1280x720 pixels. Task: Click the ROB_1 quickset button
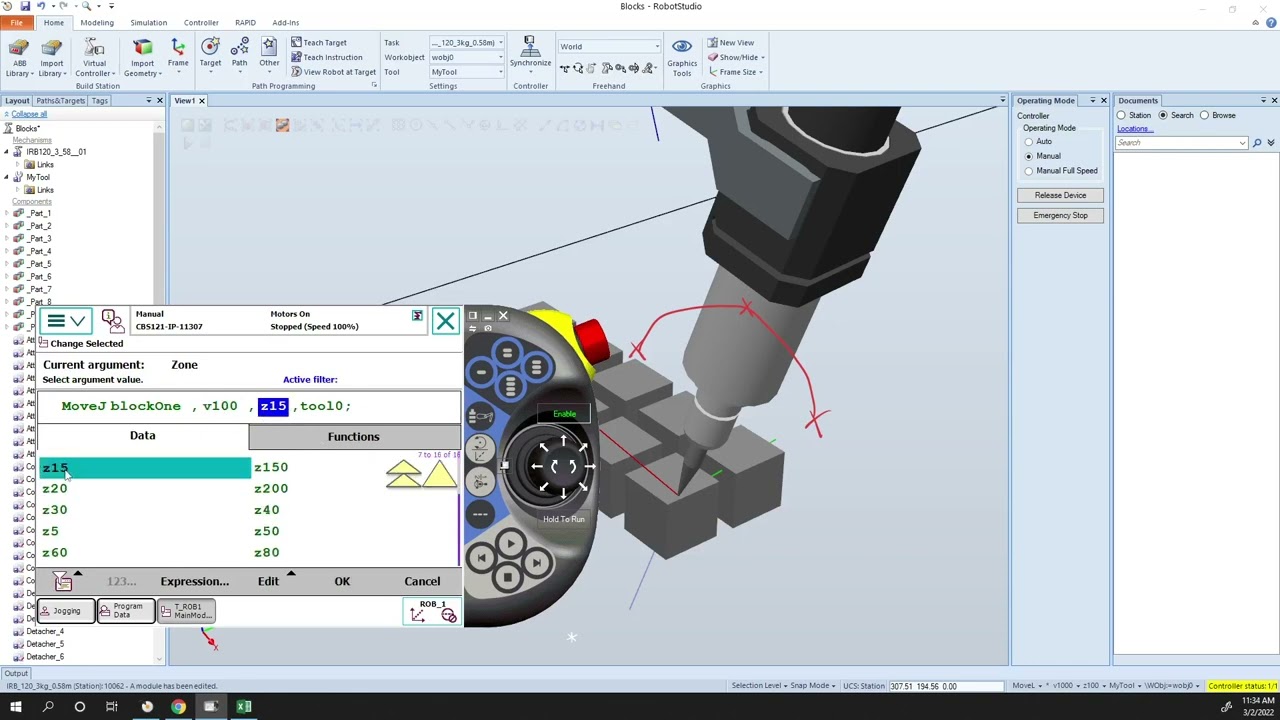click(432, 611)
